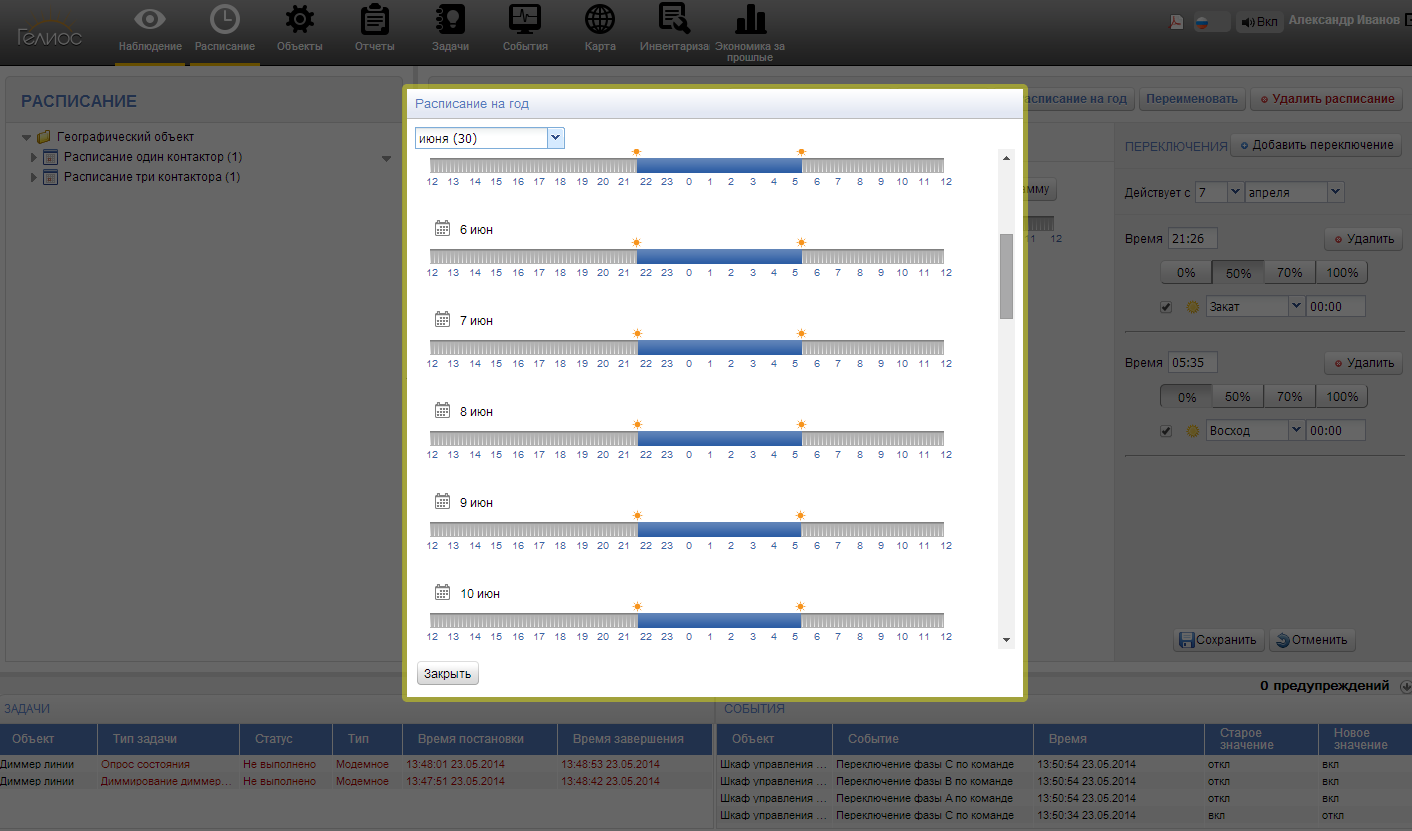The image size is (1412, 831).
Task: Collapse the Географический объект tree node
Action: pyautogui.click(x=26, y=137)
